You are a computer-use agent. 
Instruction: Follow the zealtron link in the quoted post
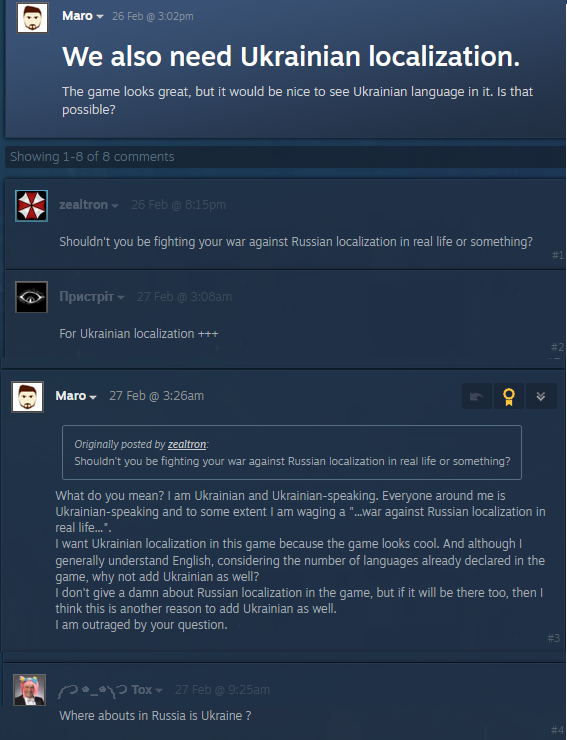tap(187, 444)
